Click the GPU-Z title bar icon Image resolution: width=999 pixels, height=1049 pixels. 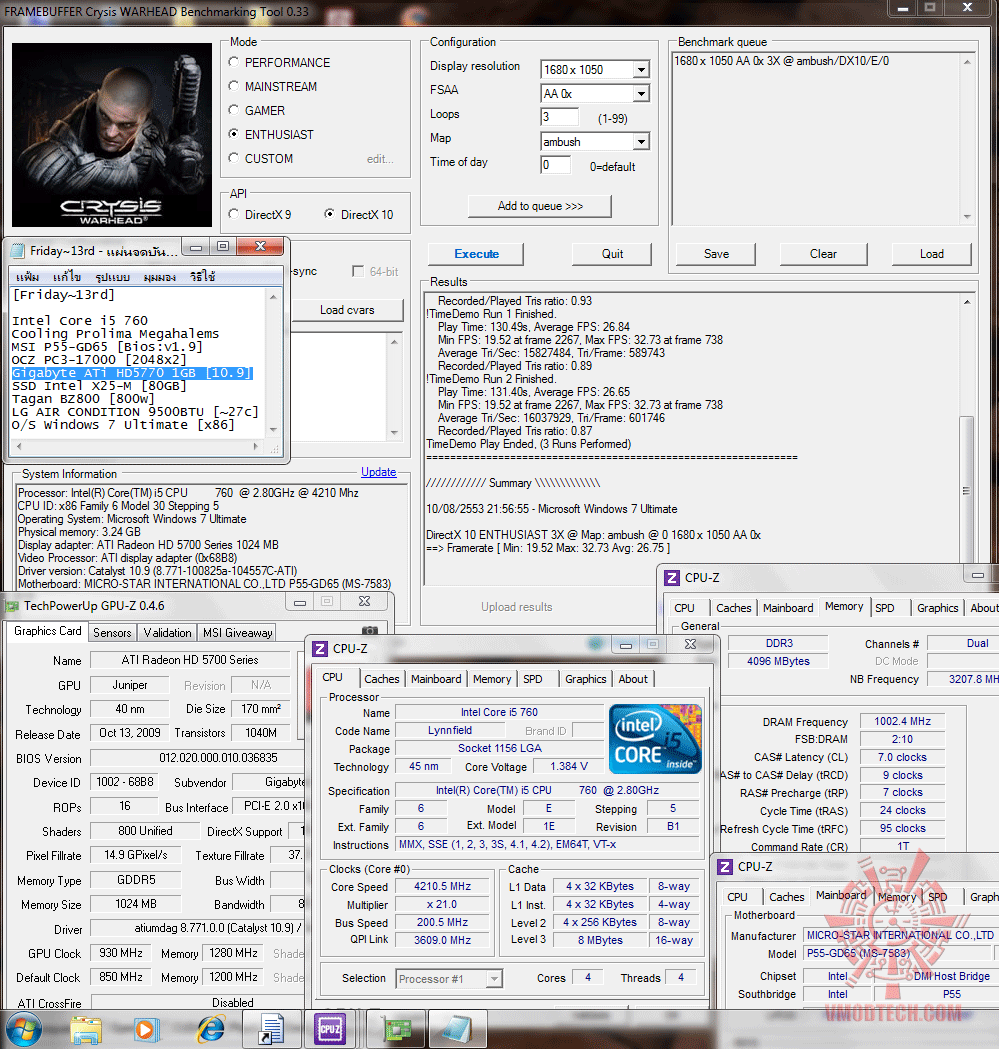12,606
